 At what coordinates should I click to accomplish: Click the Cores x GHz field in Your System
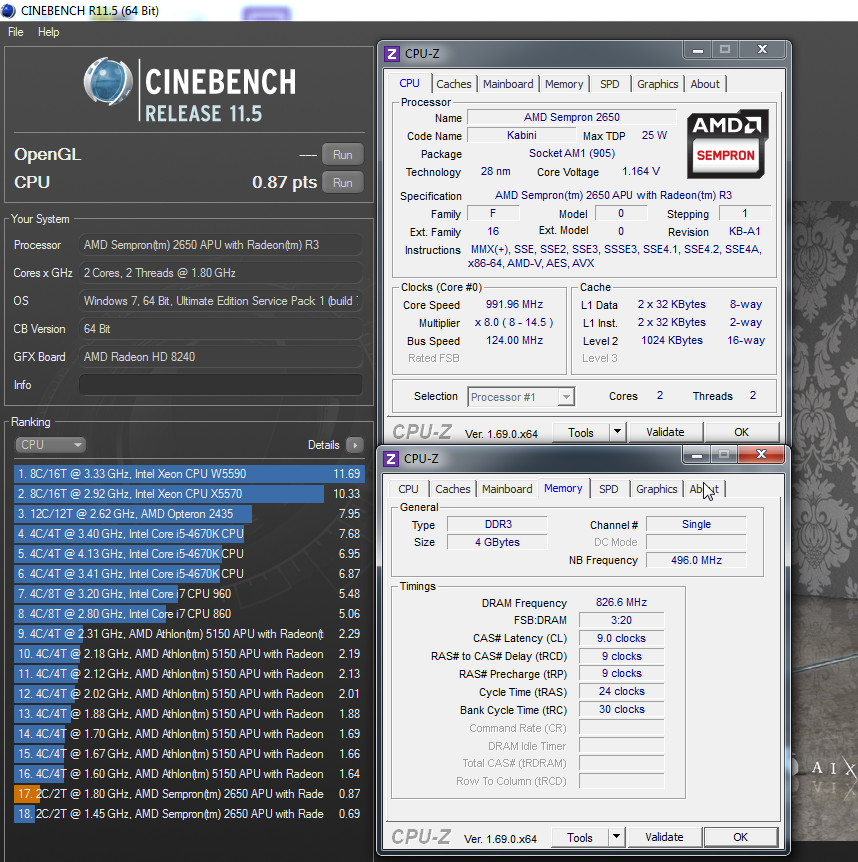pyautogui.click(x=221, y=273)
